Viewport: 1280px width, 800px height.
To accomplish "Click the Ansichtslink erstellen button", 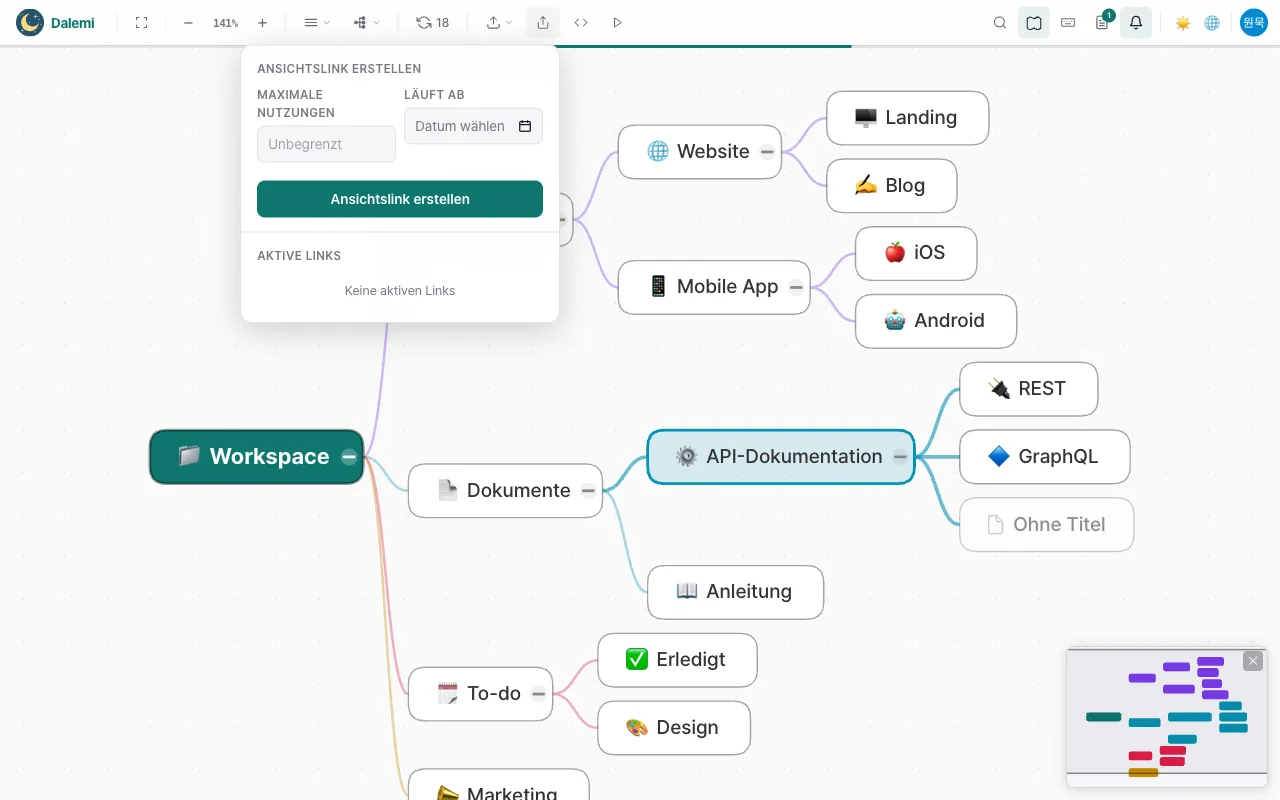I will coord(400,199).
